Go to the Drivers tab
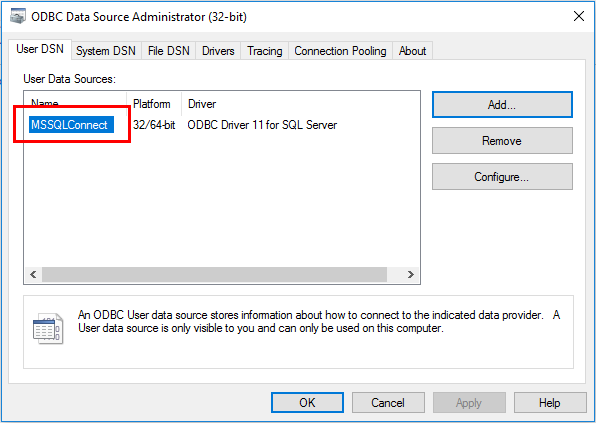Image resolution: width=596 pixels, height=423 pixels. point(218,51)
